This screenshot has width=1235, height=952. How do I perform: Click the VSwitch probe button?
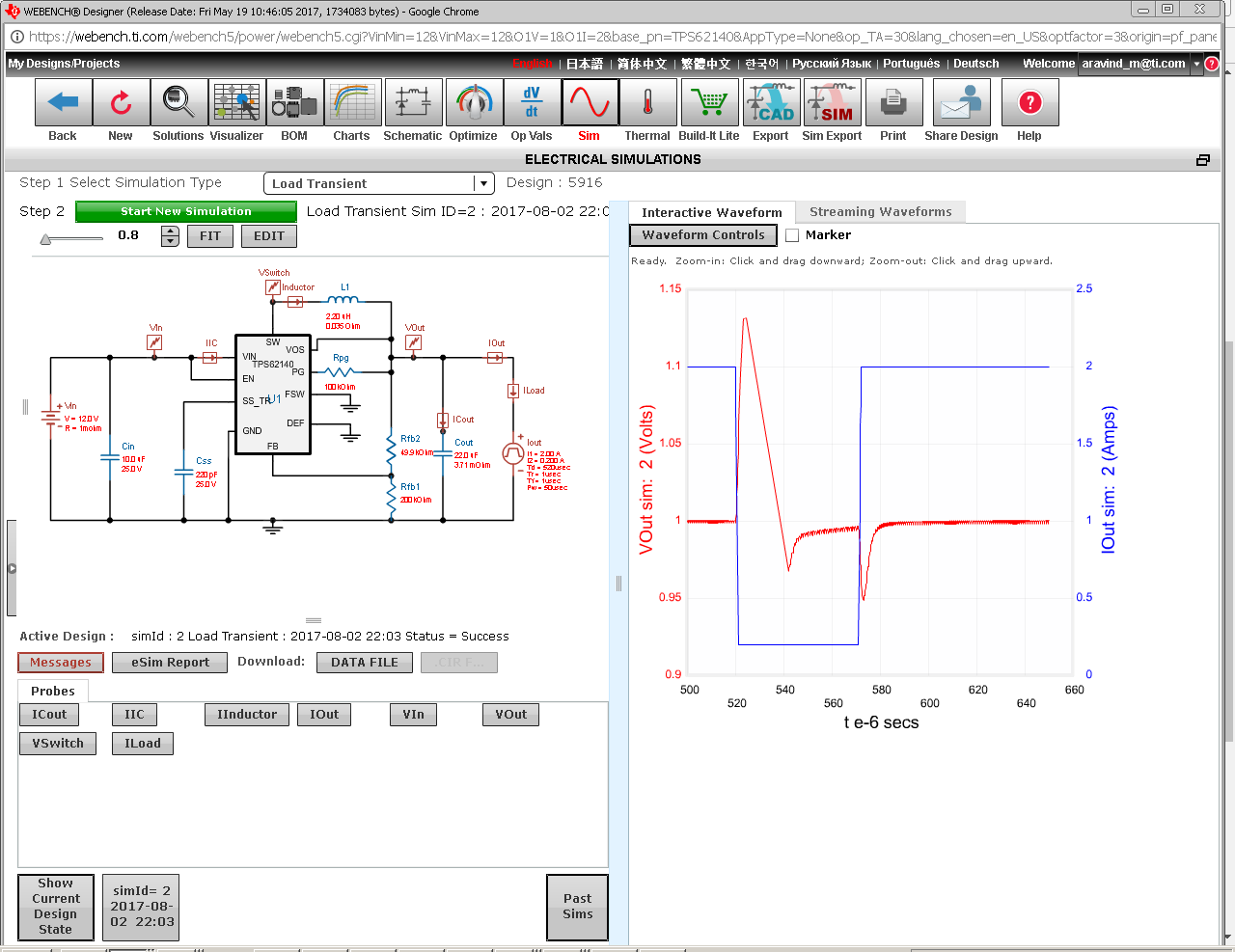click(x=58, y=744)
